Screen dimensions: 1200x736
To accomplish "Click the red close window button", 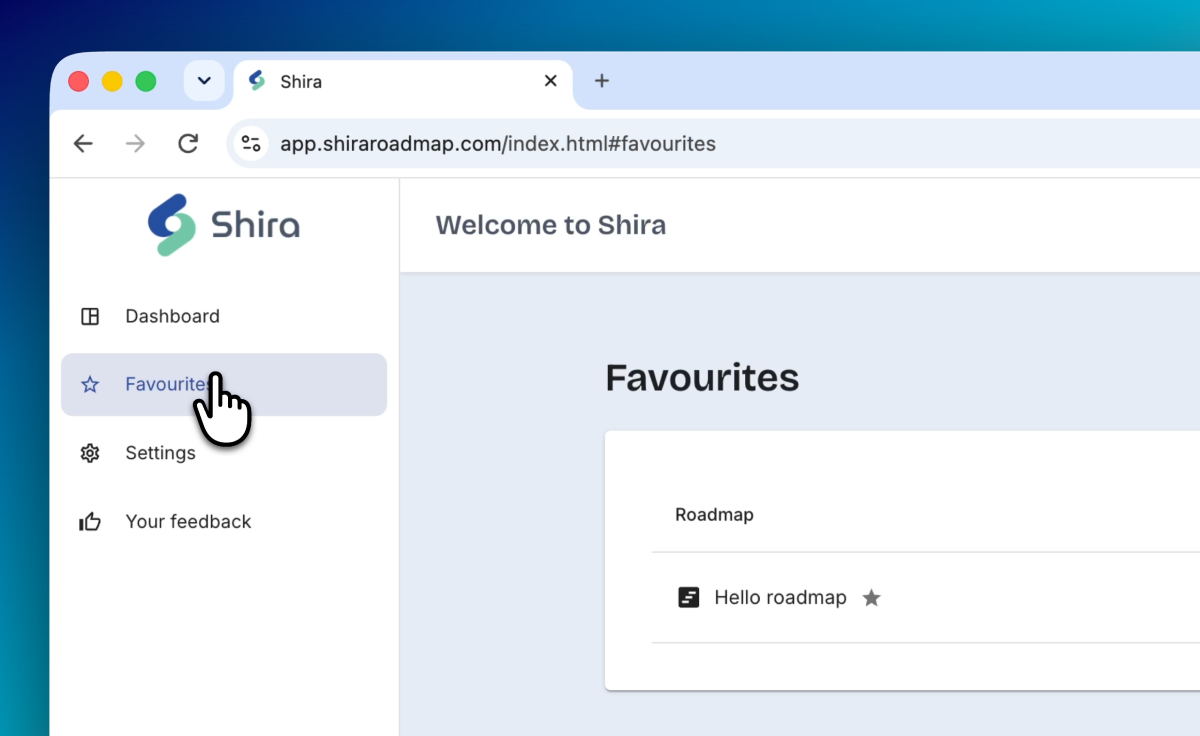I will [x=79, y=82].
